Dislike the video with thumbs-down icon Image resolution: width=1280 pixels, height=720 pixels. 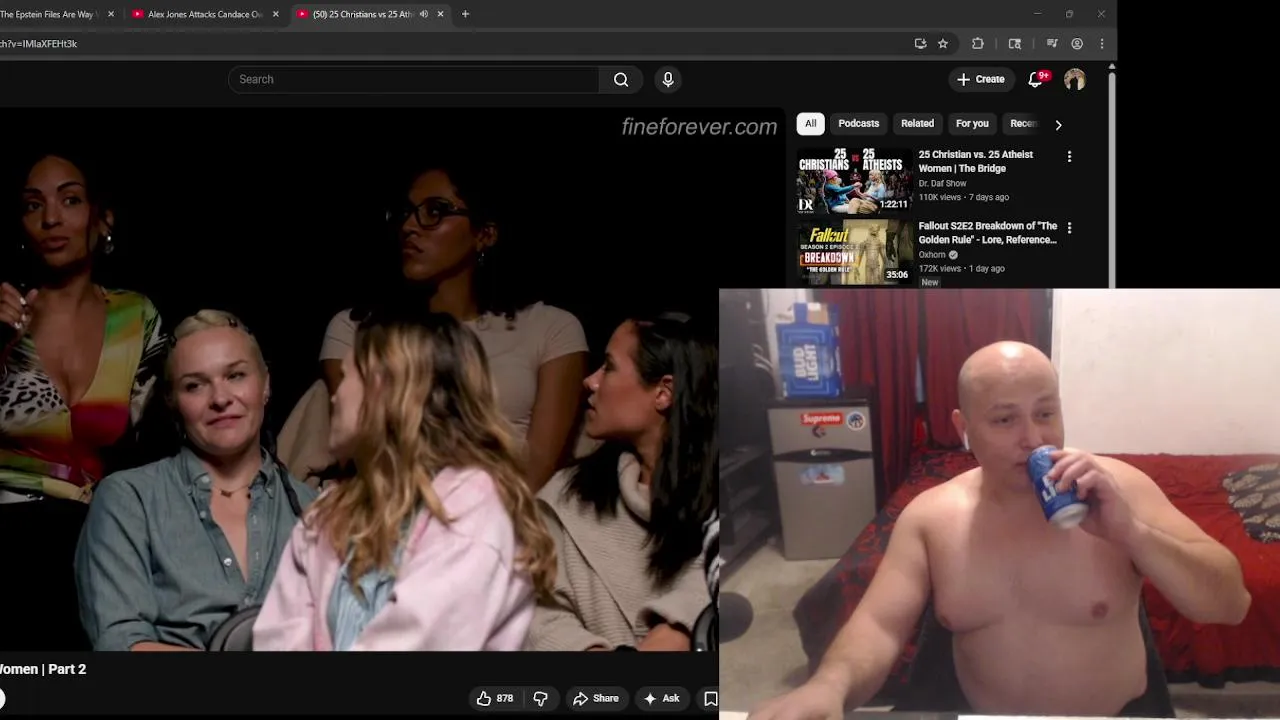(x=541, y=698)
